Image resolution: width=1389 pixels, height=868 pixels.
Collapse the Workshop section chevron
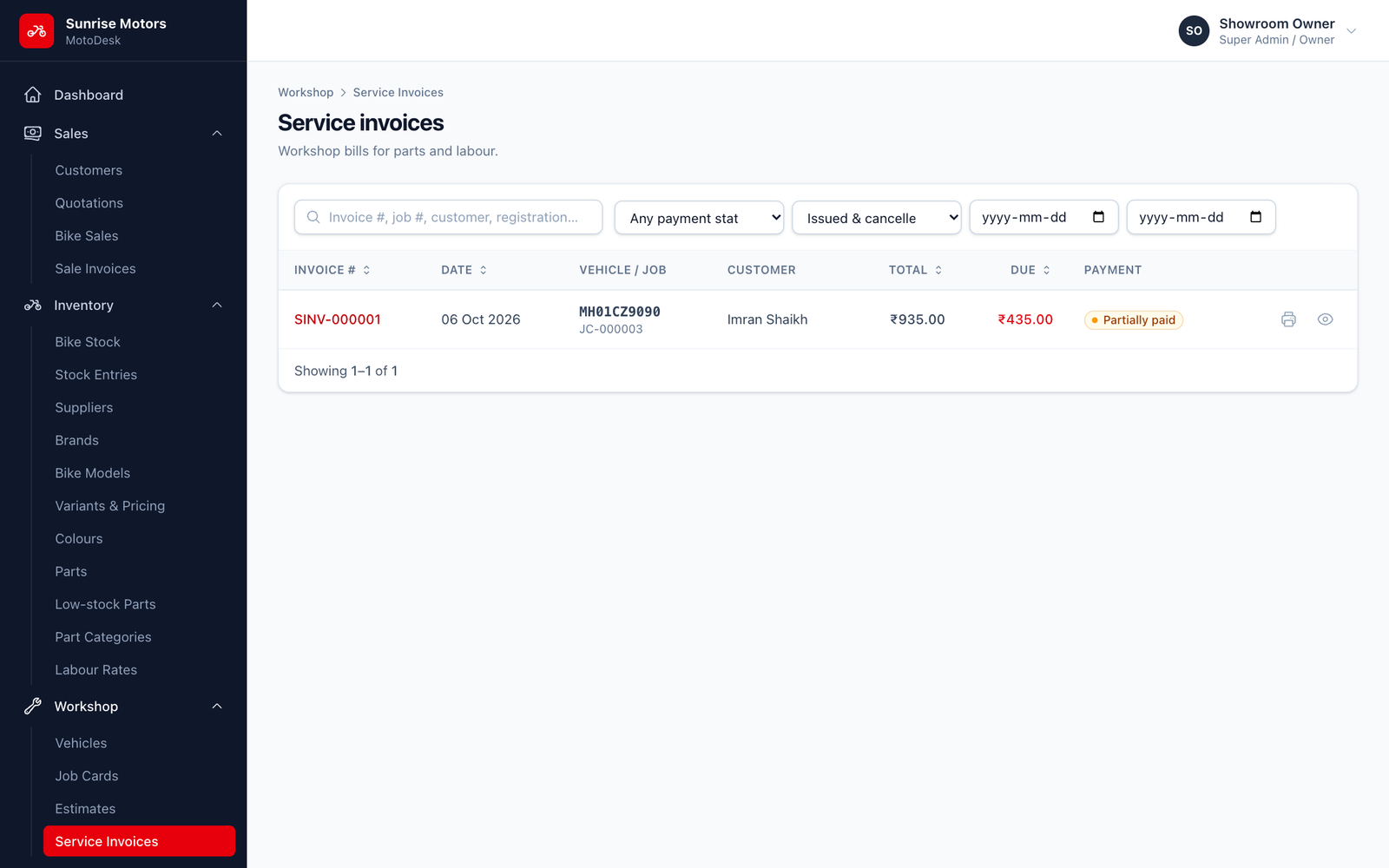tap(217, 706)
